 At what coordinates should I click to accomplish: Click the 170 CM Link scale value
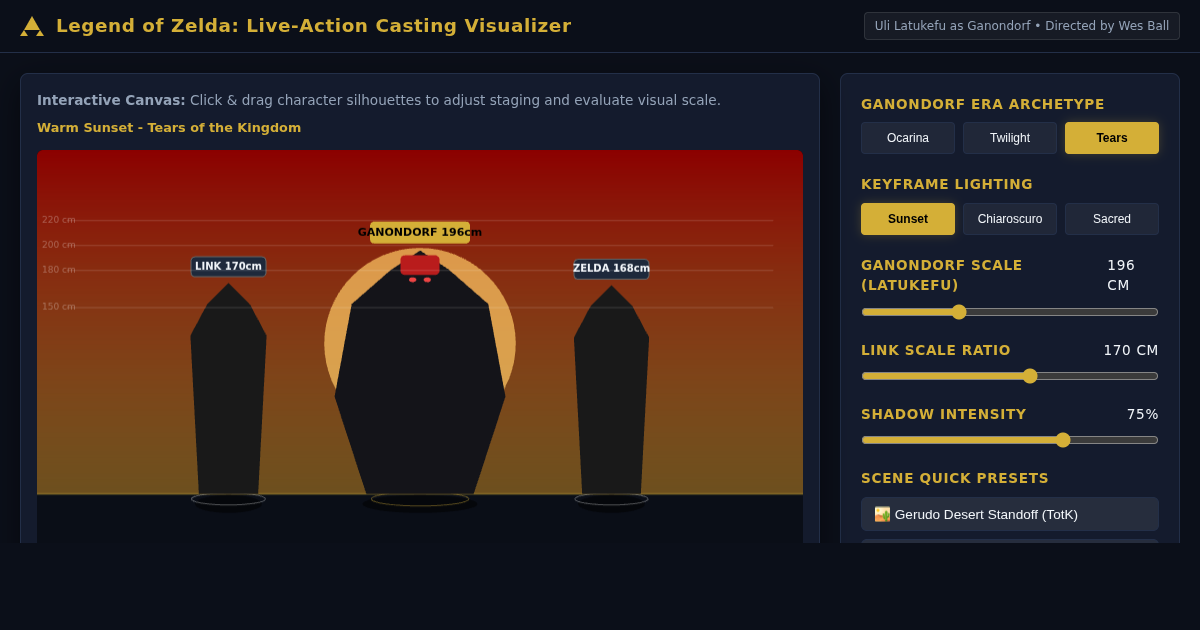point(1131,350)
